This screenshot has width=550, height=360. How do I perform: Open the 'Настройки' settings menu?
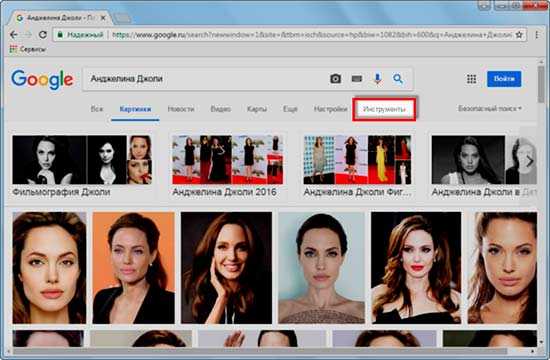coord(330,109)
